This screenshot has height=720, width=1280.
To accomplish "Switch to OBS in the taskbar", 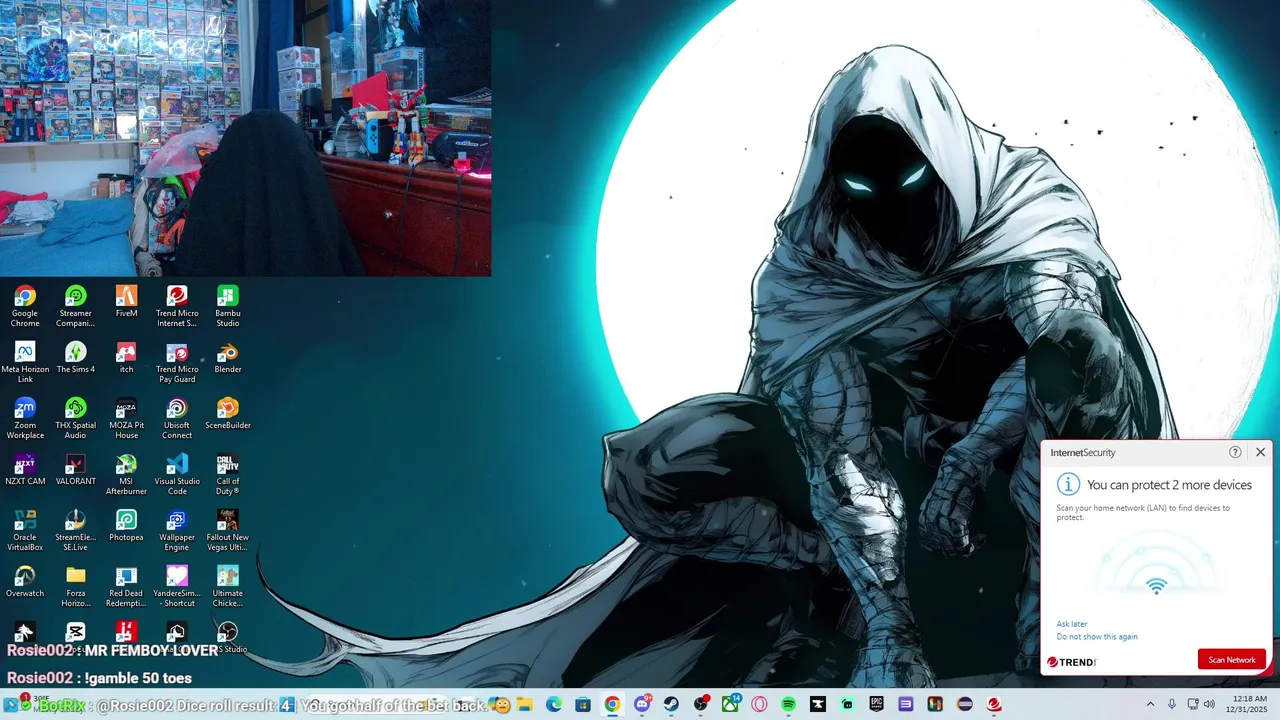I will click(701, 704).
